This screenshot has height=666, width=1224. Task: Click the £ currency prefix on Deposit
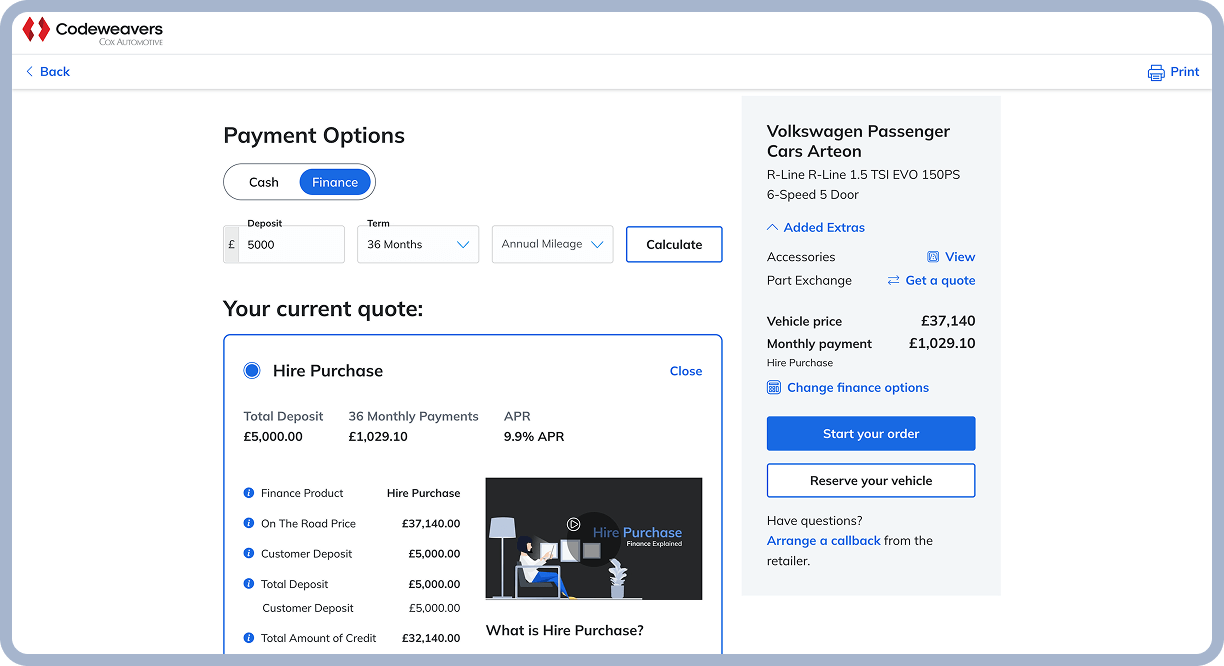click(232, 244)
